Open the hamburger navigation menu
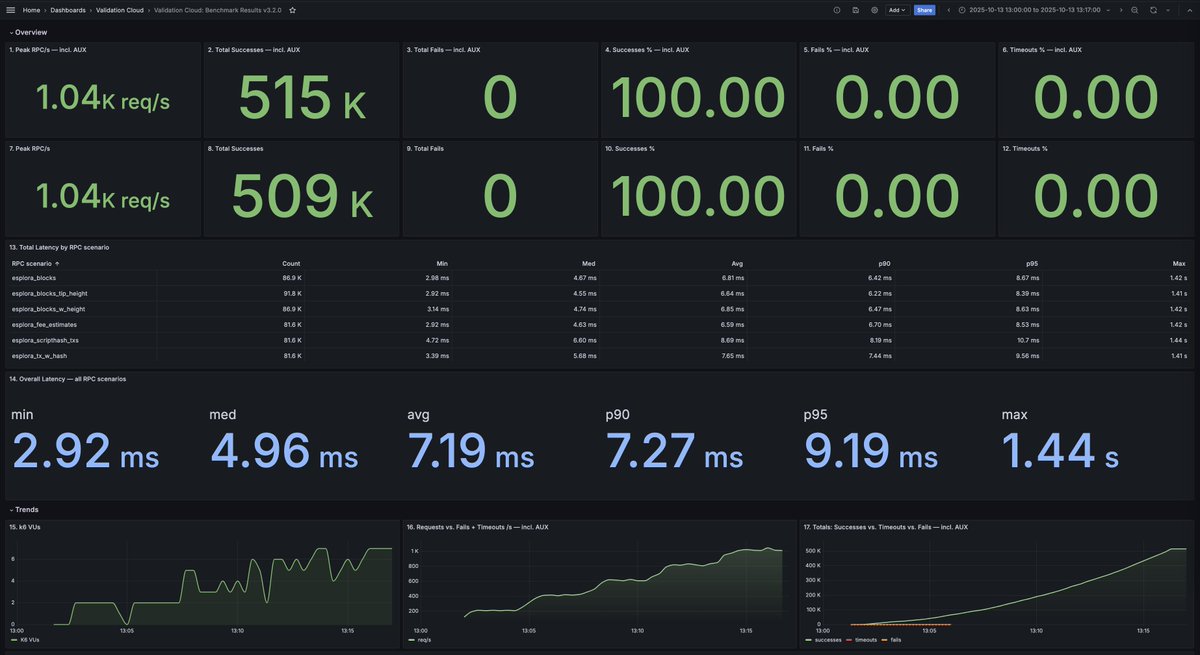The width and height of the screenshot is (1200, 655). [11, 9]
